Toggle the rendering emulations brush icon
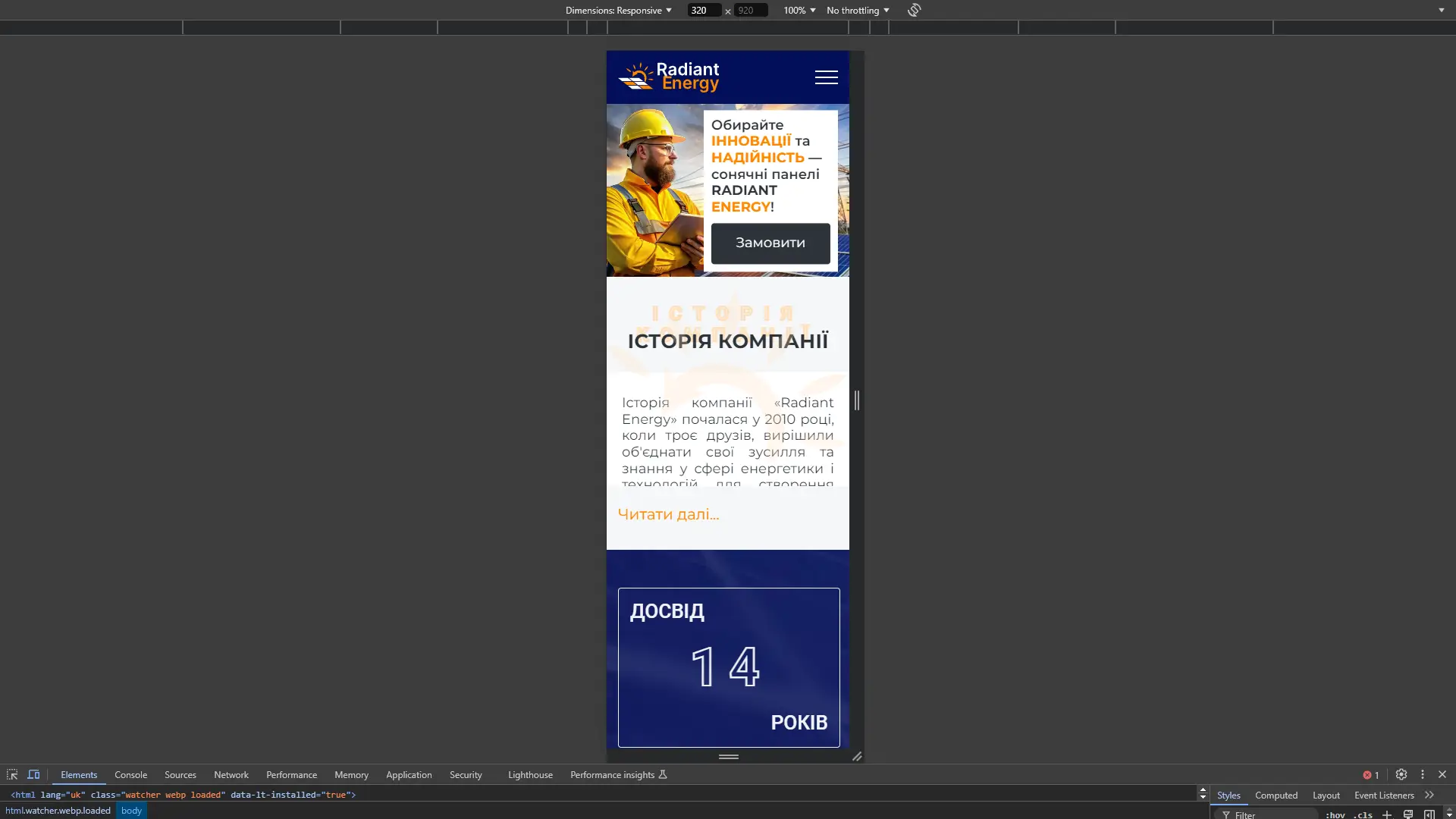 tap(1408, 814)
